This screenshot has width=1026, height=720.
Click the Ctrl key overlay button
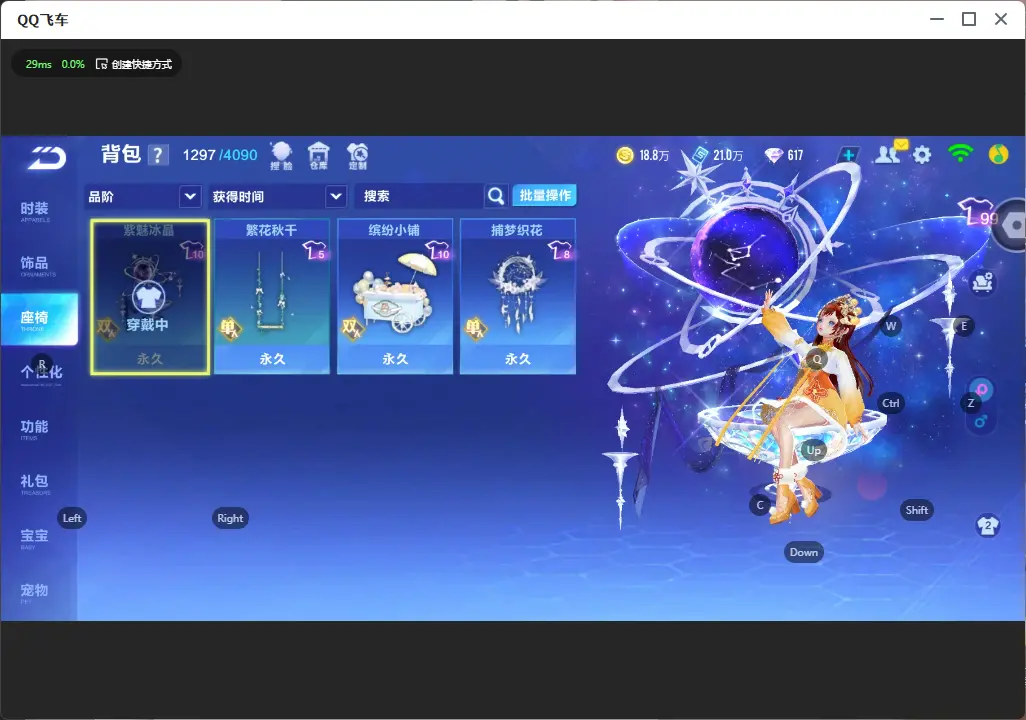(891, 403)
